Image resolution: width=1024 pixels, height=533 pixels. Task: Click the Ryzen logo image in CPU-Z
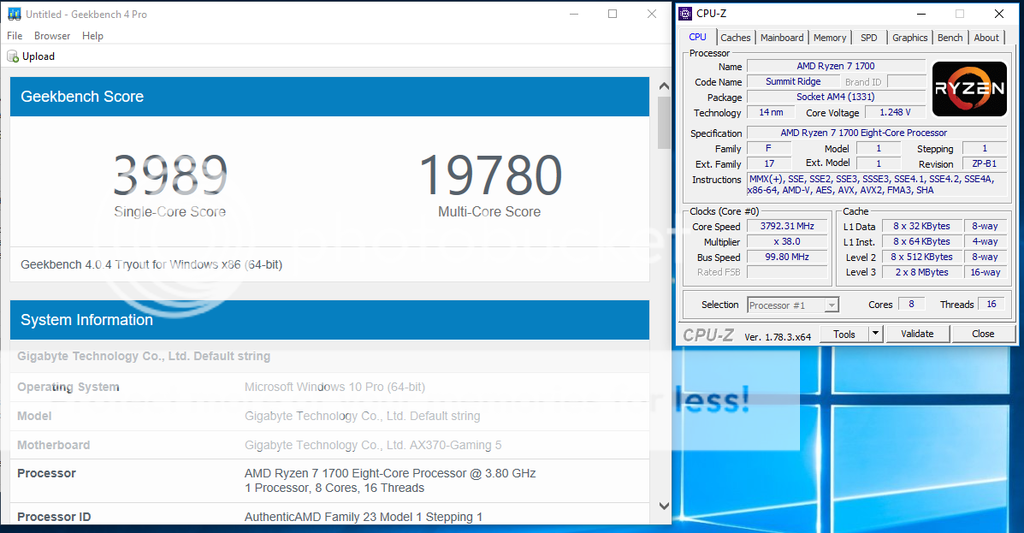(x=968, y=88)
